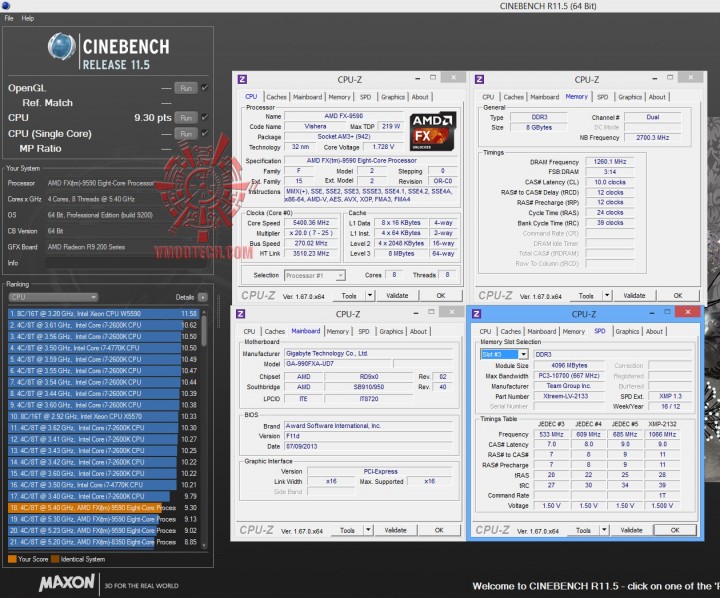The image size is (720, 598).
Task: Toggle the CPU (Single Core) checkbox
Action: point(205,133)
